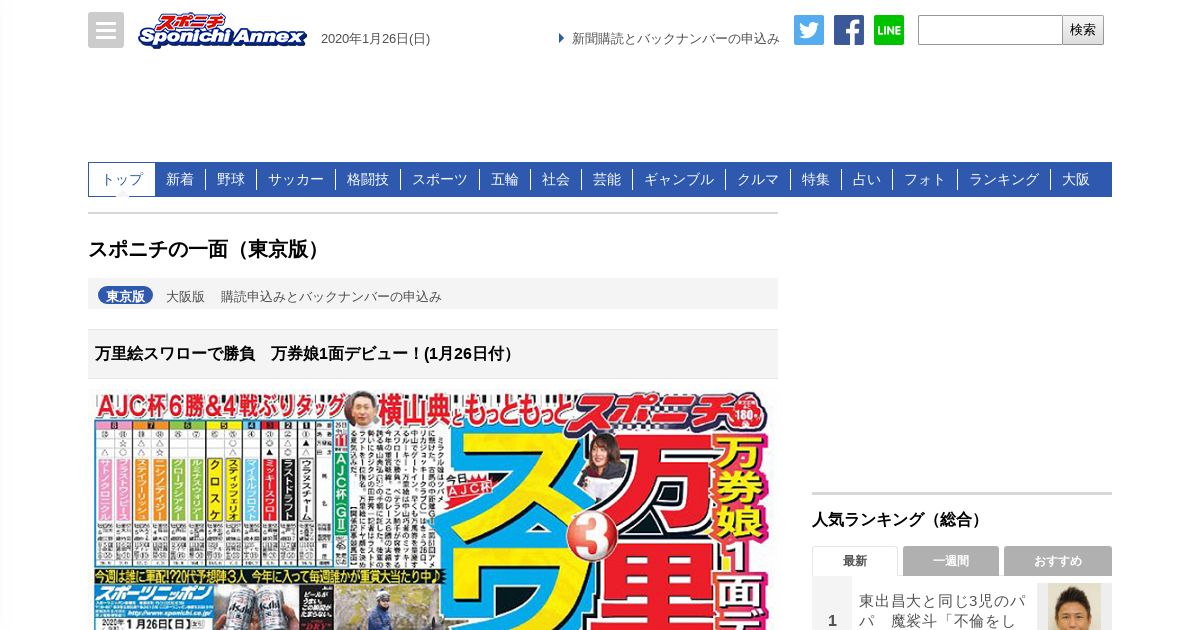Viewport: 1200px width, 630px height.
Task: Open the rank 1 article thumbnail
Action: 1074,607
